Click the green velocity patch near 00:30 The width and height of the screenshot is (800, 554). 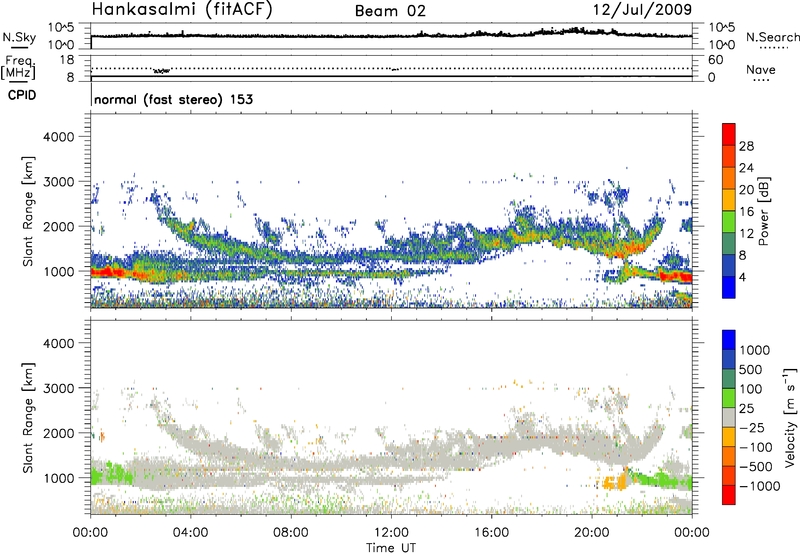(112, 473)
